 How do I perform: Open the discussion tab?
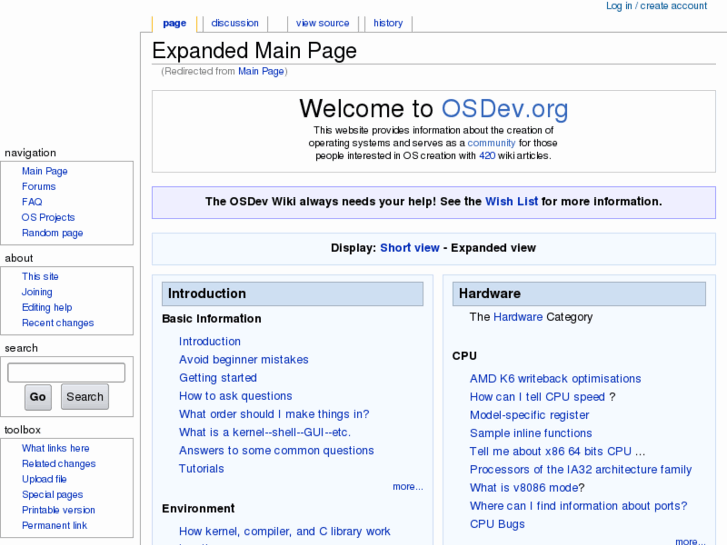tap(234, 23)
